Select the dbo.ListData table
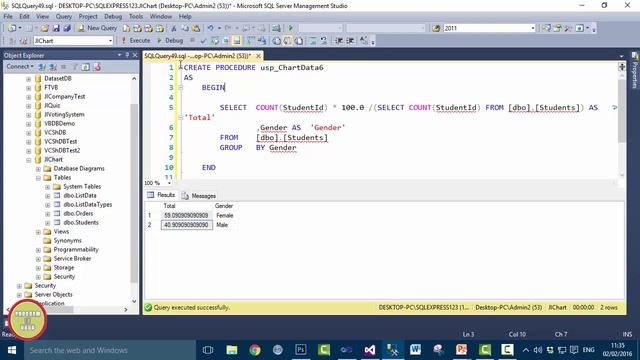This screenshot has width=640, height=360. tap(80, 196)
